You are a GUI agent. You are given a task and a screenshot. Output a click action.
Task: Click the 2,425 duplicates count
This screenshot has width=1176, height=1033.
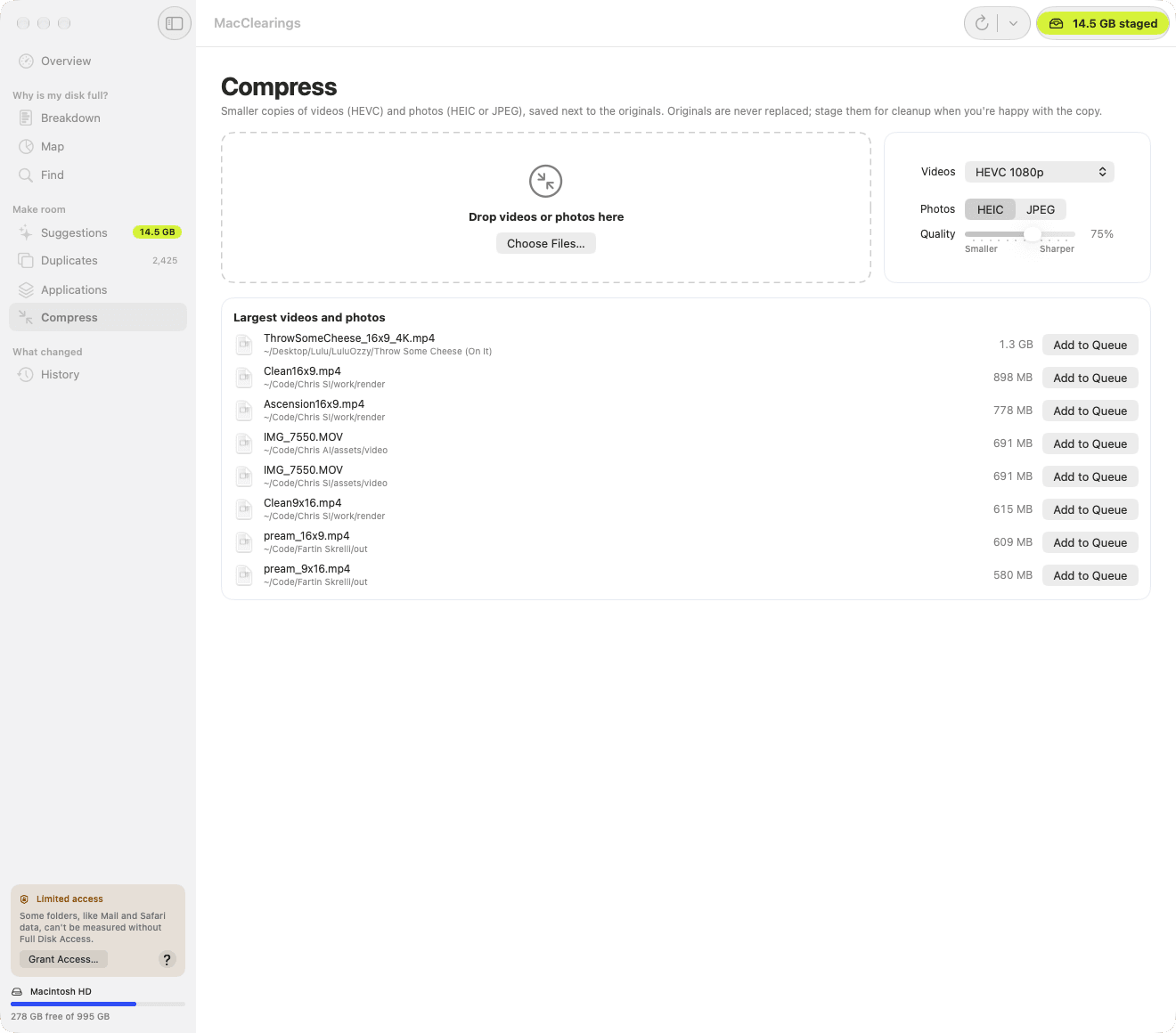tap(165, 261)
